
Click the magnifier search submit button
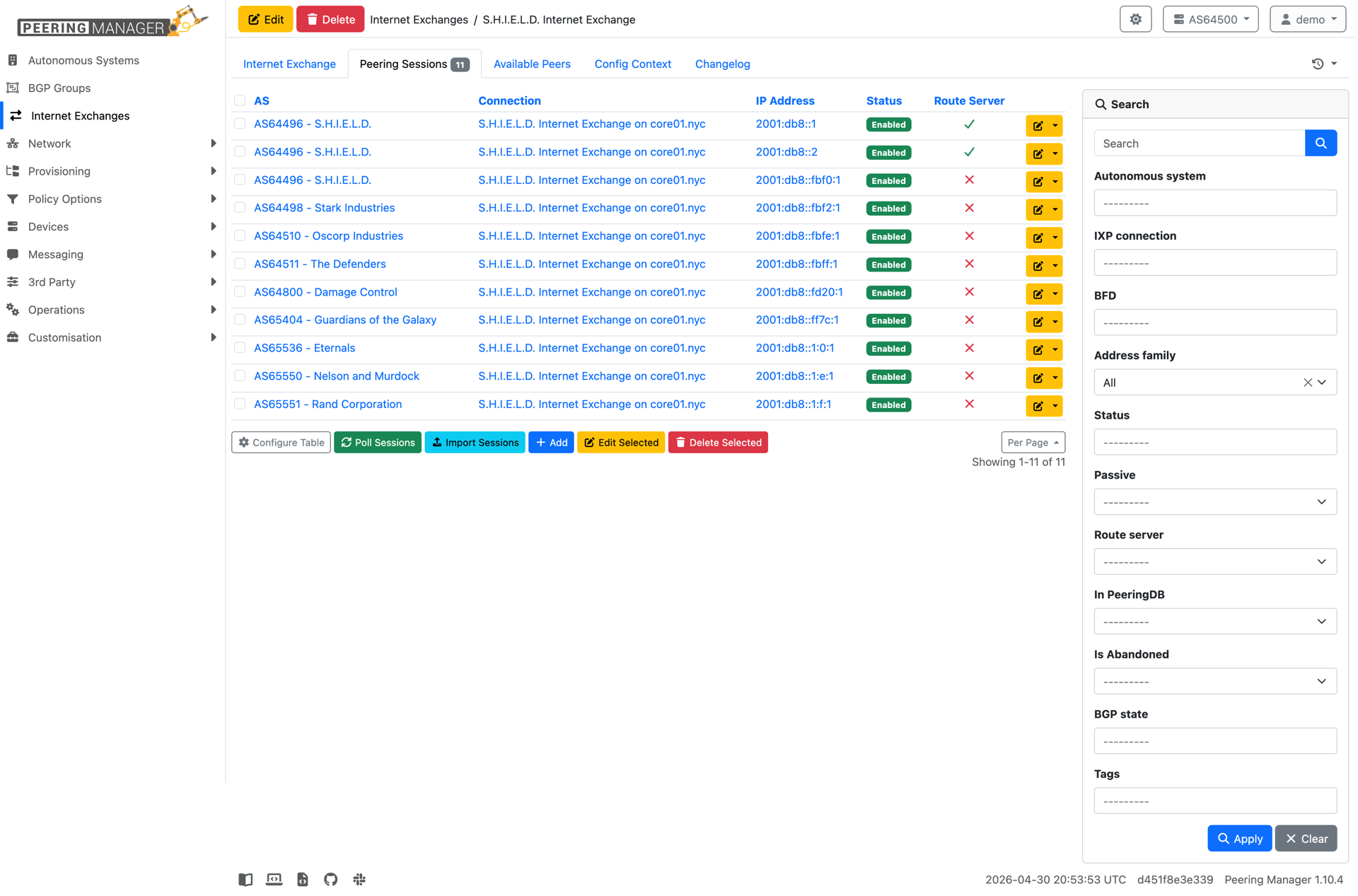coord(1320,143)
